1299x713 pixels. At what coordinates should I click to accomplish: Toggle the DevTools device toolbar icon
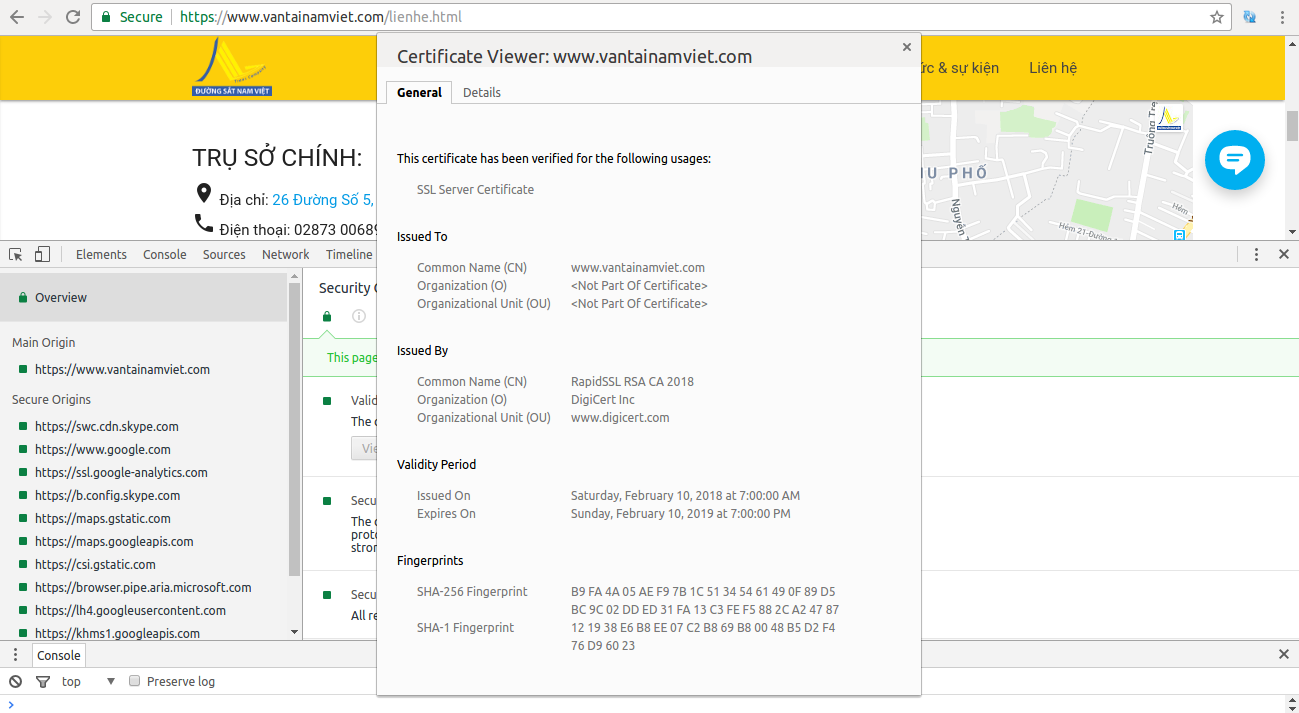42,254
